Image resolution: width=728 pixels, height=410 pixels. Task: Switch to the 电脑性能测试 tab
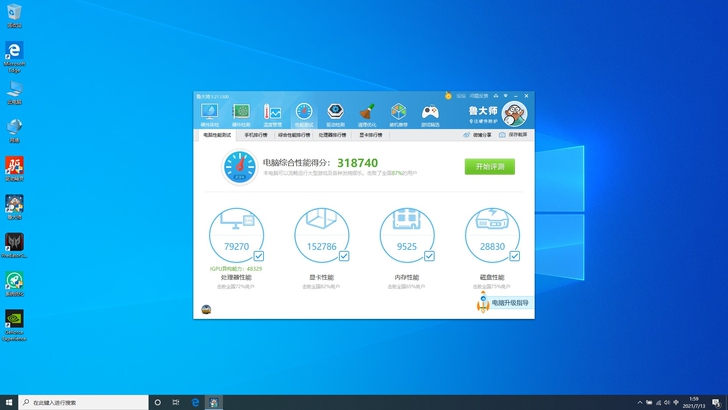click(x=217, y=135)
